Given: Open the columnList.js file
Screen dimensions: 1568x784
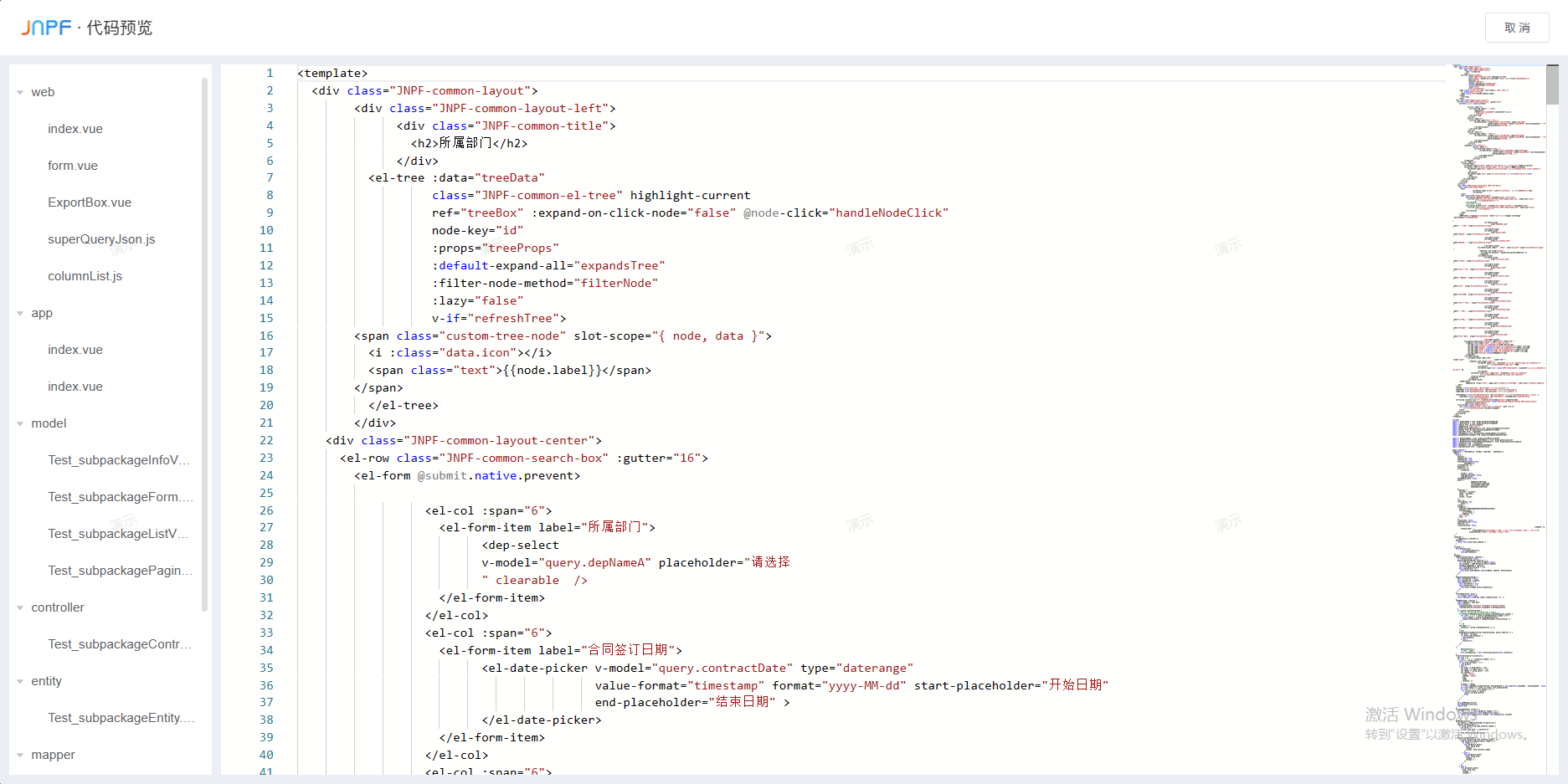Looking at the screenshot, I should click(85, 276).
